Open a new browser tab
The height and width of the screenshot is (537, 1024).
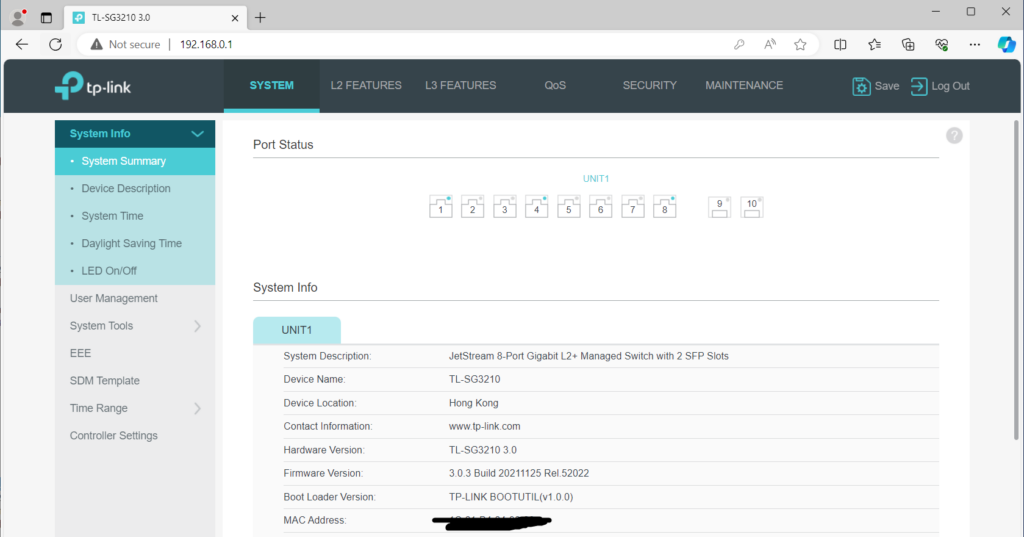click(x=260, y=18)
